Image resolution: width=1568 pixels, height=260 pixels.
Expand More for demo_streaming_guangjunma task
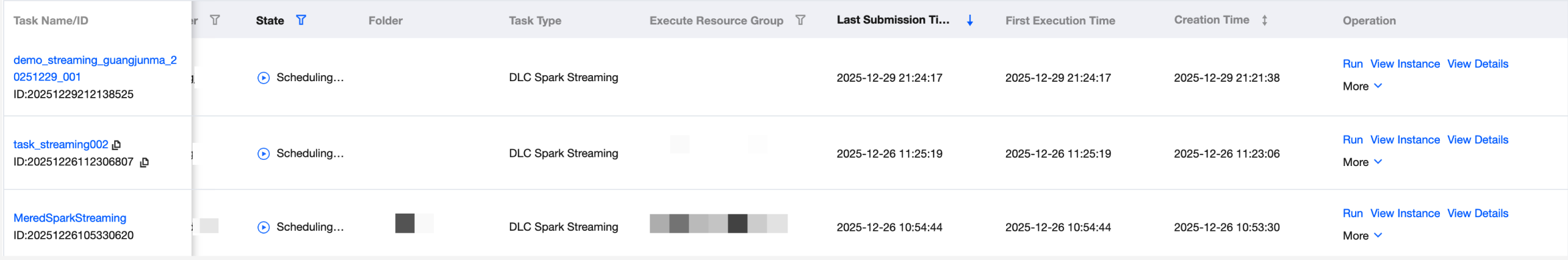(x=1362, y=86)
